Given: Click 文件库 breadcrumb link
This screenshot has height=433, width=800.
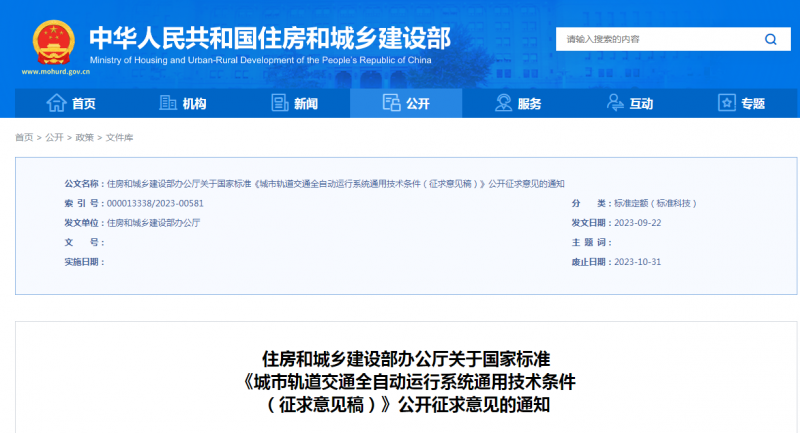Looking at the screenshot, I should point(119,137).
